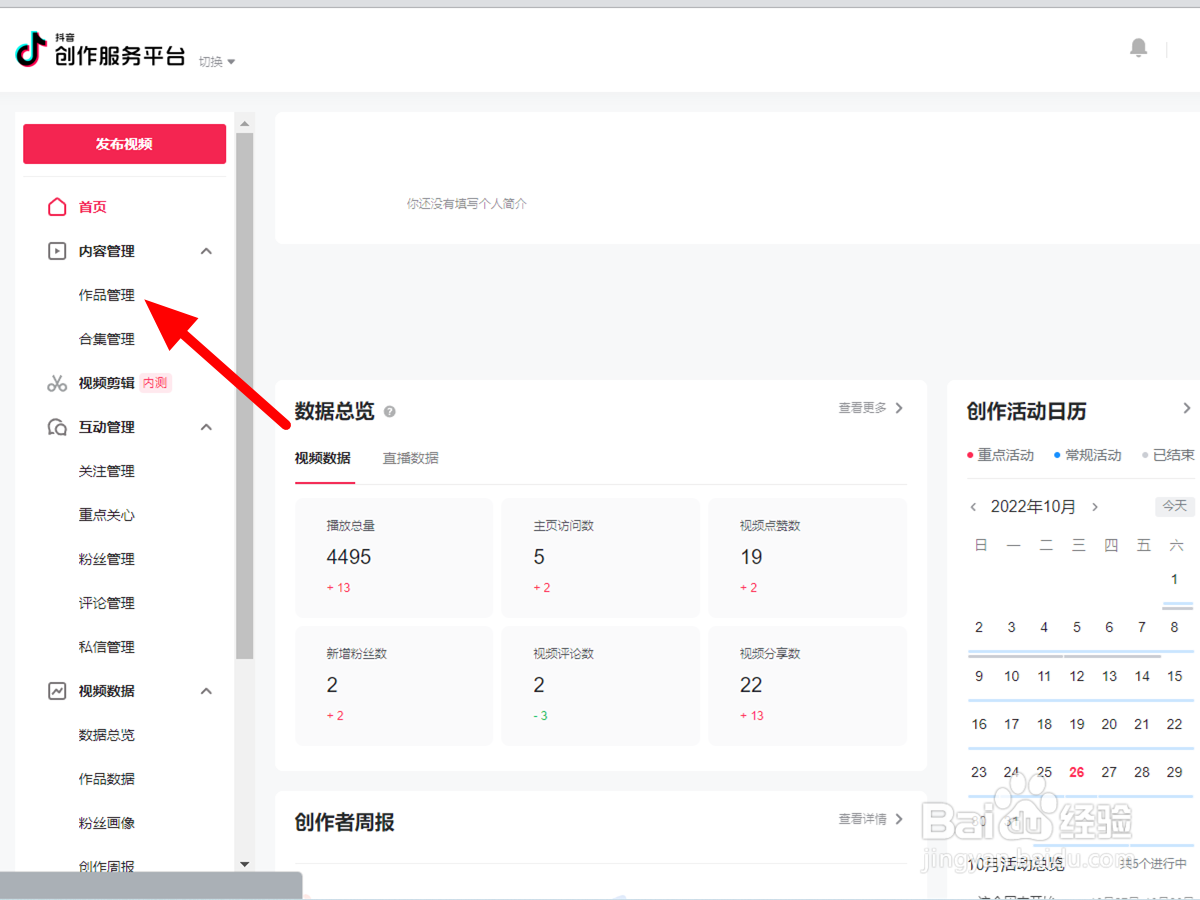Click 你还没有填写个人简介 text
Viewport: 1200px width, 900px height.
click(x=466, y=204)
